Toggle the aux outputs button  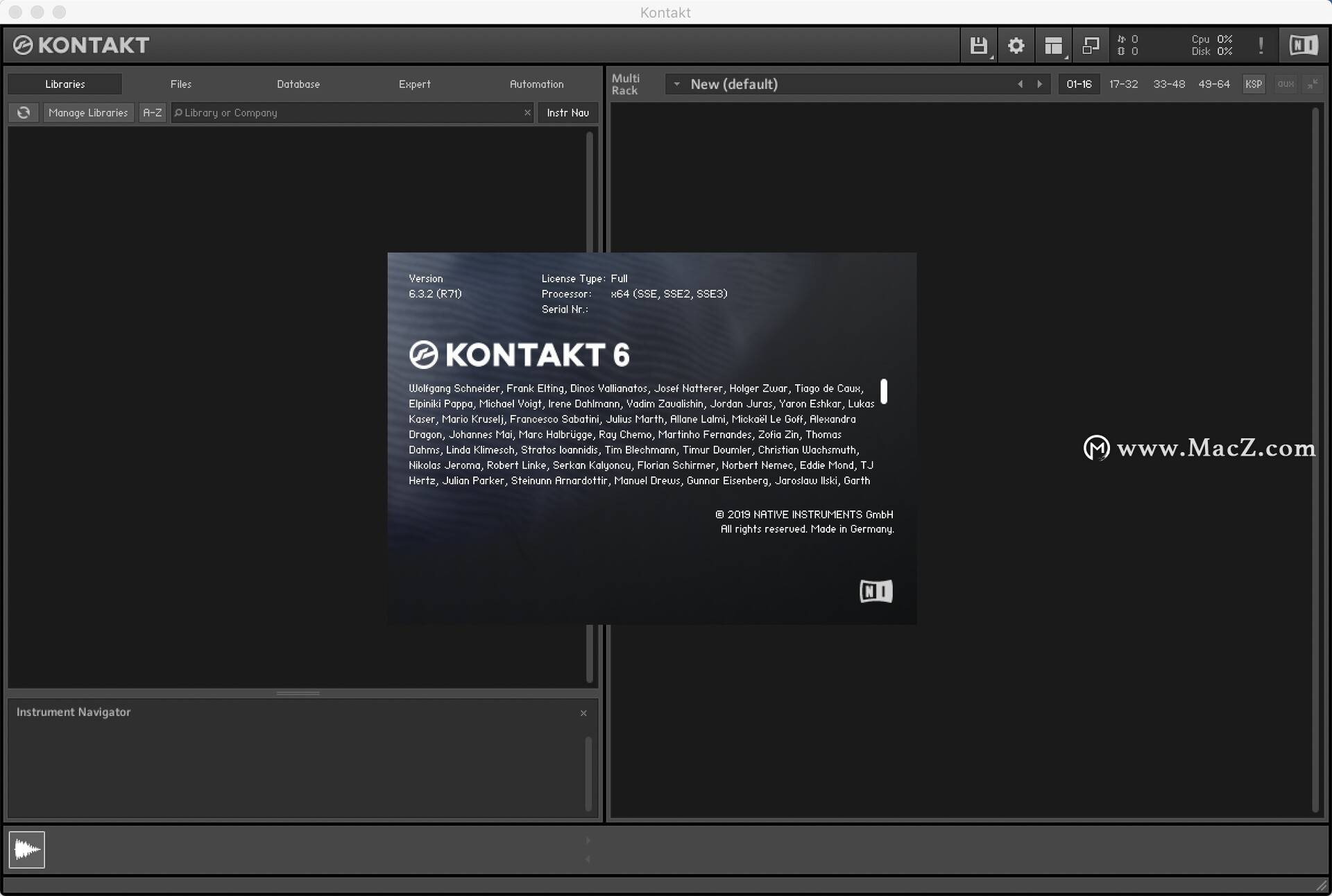[1286, 84]
